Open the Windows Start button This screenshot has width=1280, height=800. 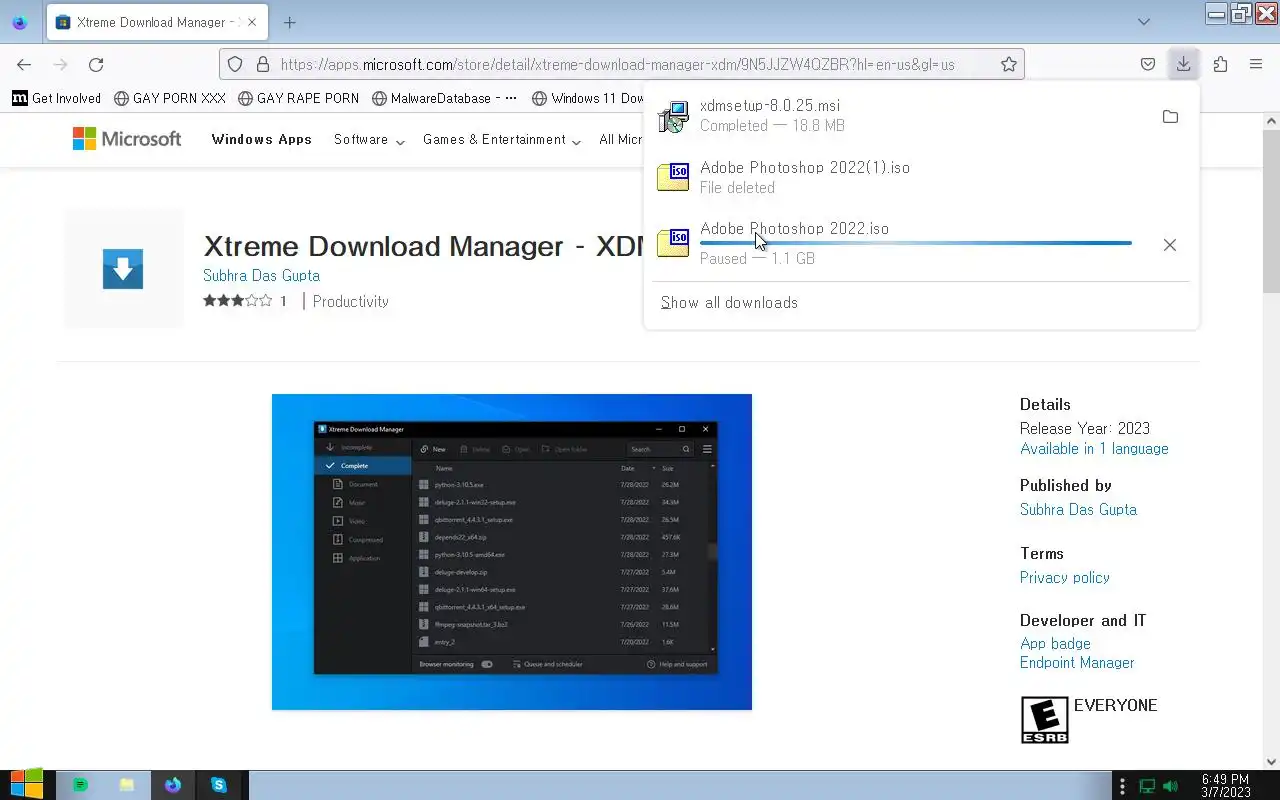tap(27, 785)
